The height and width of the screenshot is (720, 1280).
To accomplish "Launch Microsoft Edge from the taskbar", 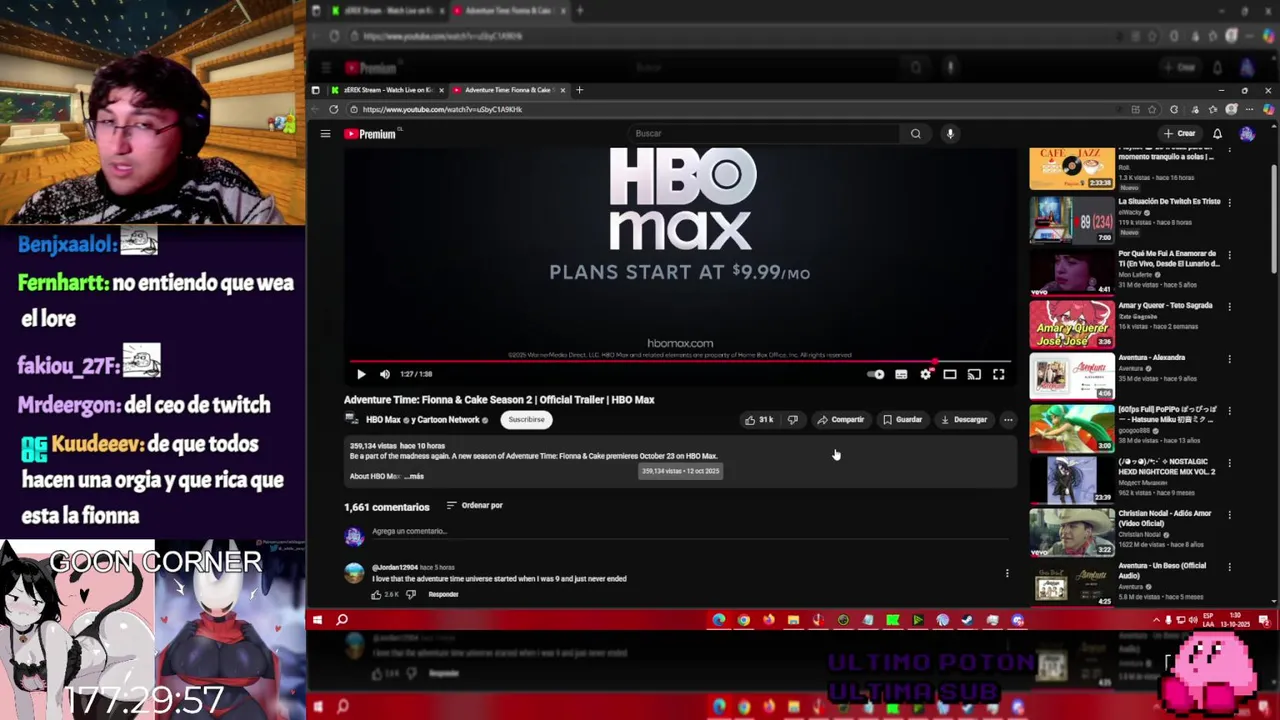I will (719, 620).
